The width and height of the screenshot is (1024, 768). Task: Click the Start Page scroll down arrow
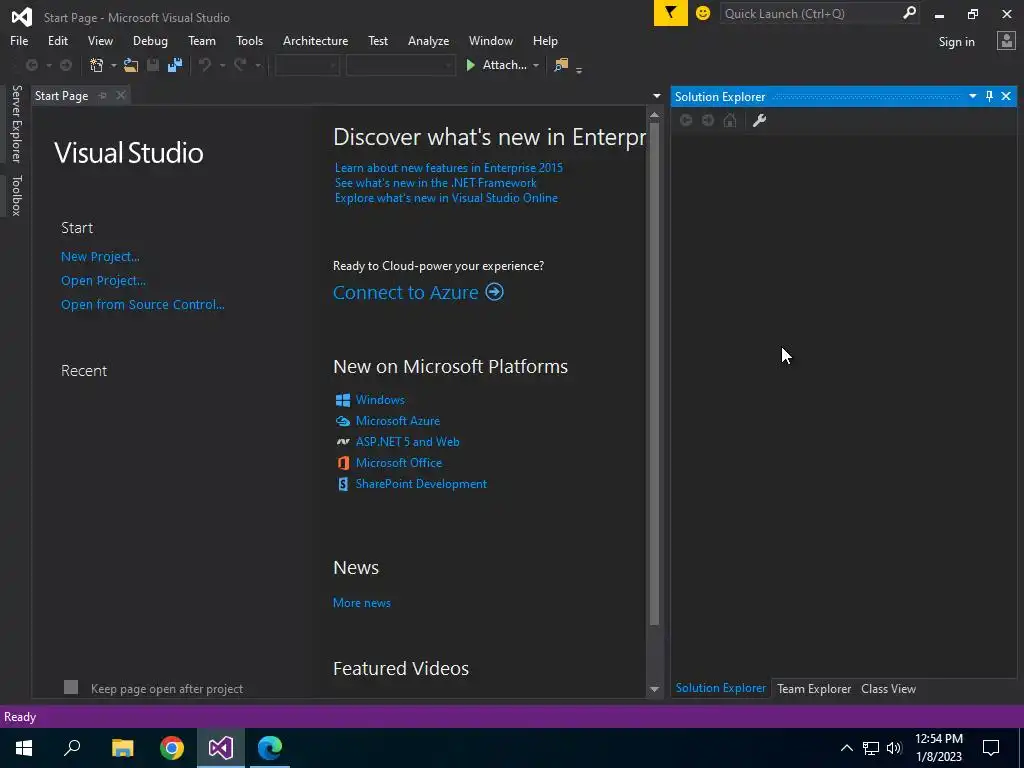pyautogui.click(x=654, y=689)
